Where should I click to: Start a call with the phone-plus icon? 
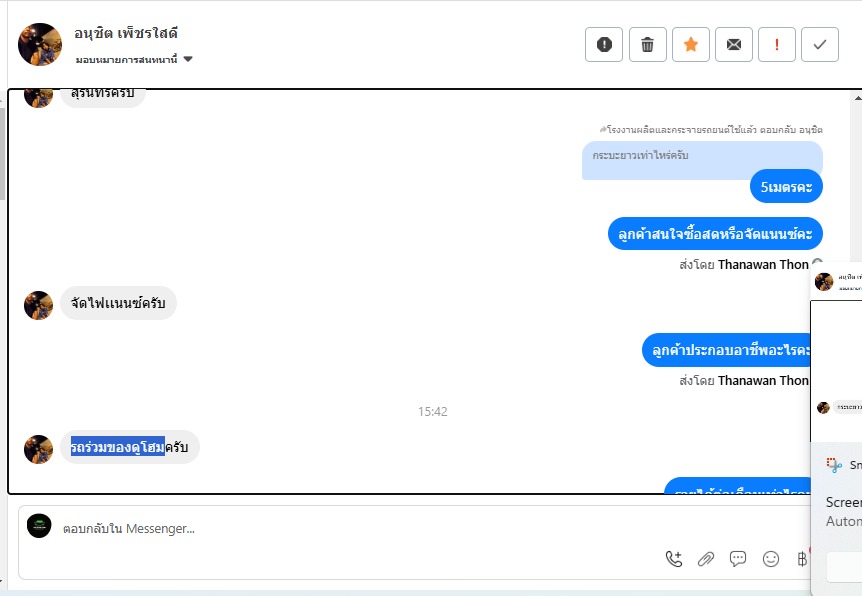tap(674, 559)
